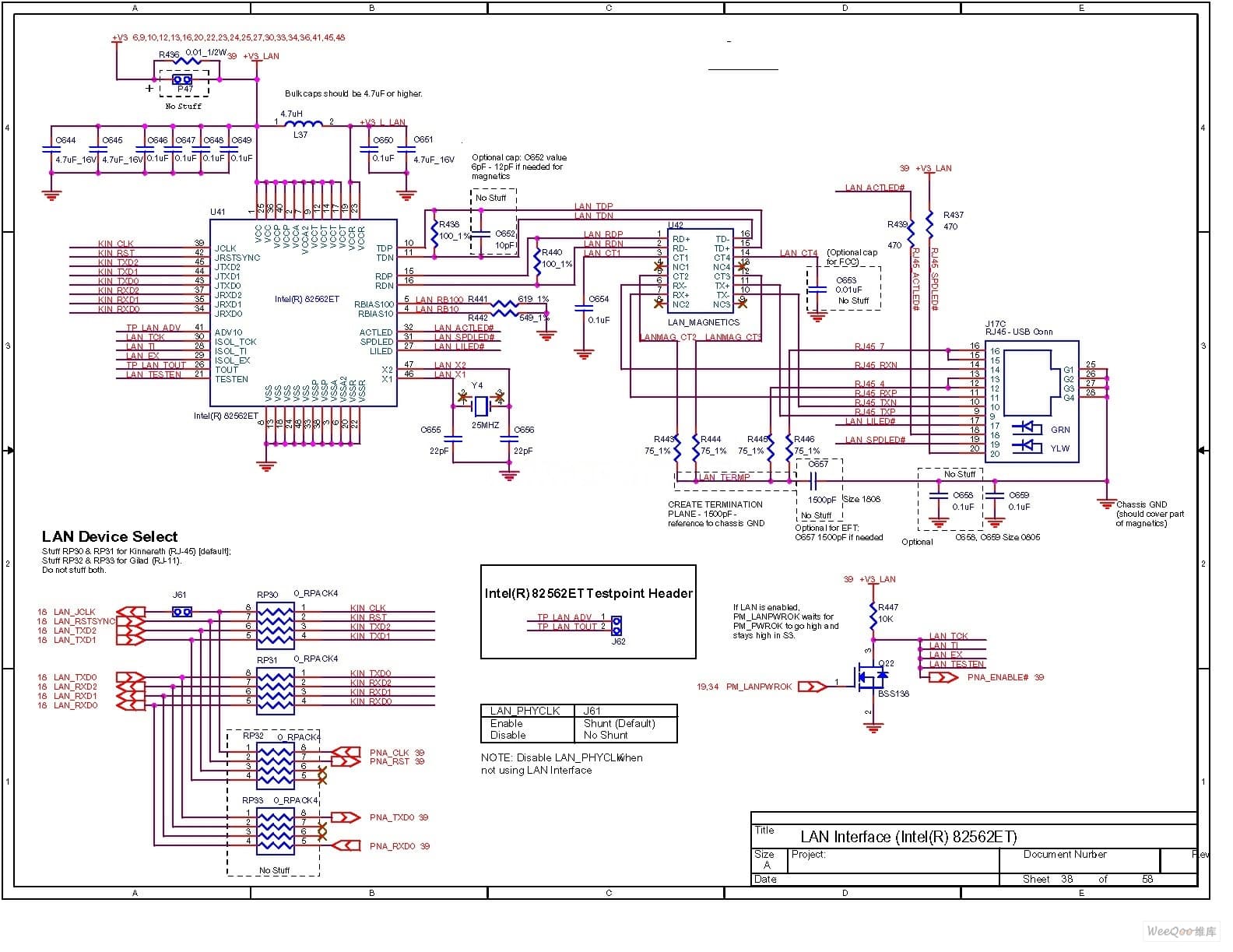1233x952 pixels.
Task: Select the PNA_ENABLE# output port symbol
Action: (x=943, y=677)
